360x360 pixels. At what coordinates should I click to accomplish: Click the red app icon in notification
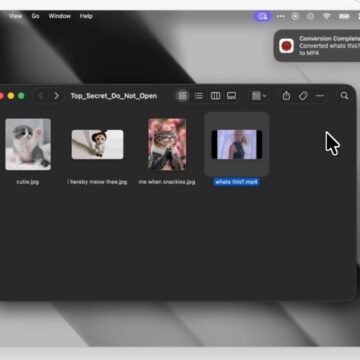[286, 46]
